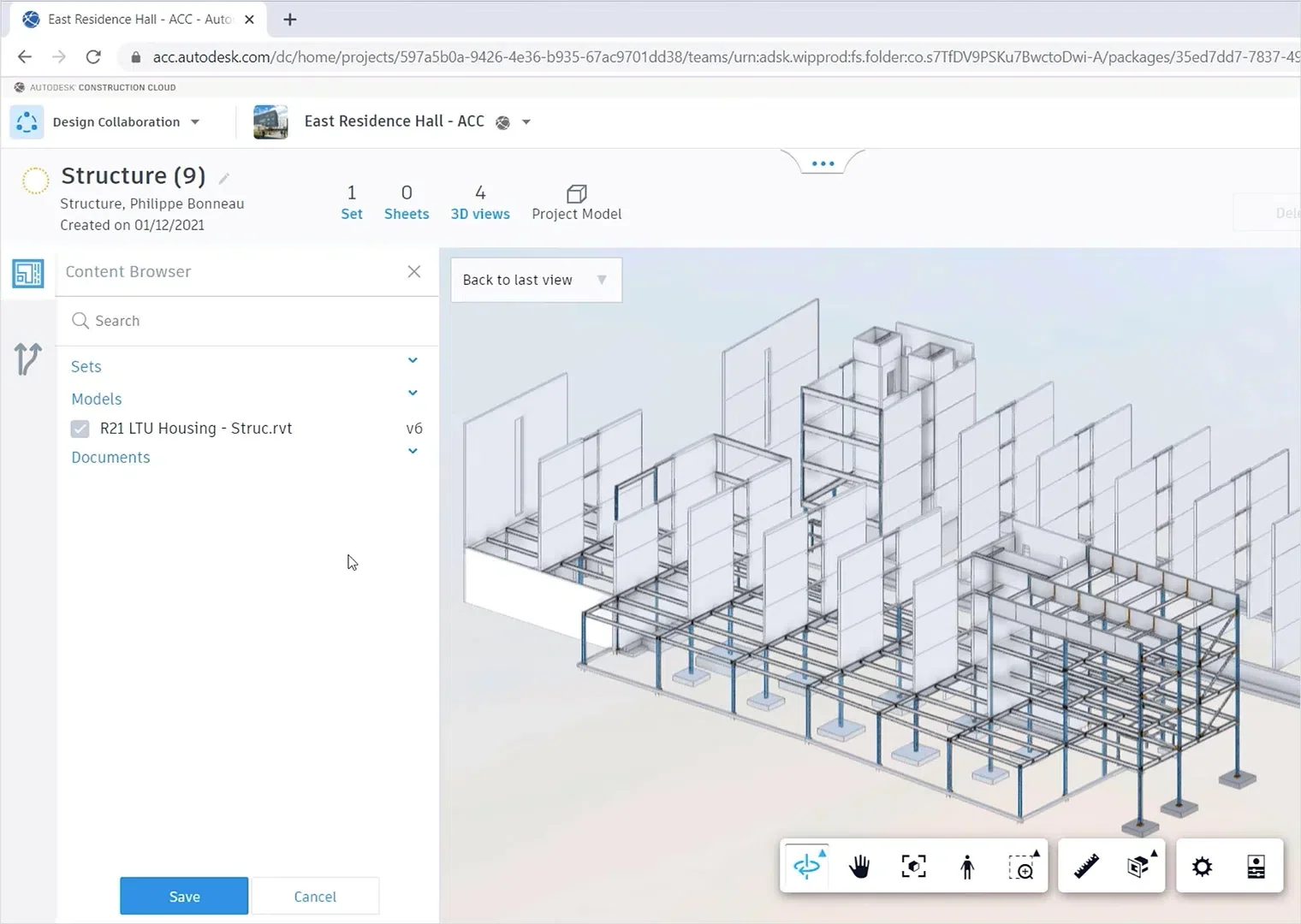Uncheck the R21 LTU Housing - Struc.rvt model
This screenshot has height=924, width=1301.
[80, 428]
